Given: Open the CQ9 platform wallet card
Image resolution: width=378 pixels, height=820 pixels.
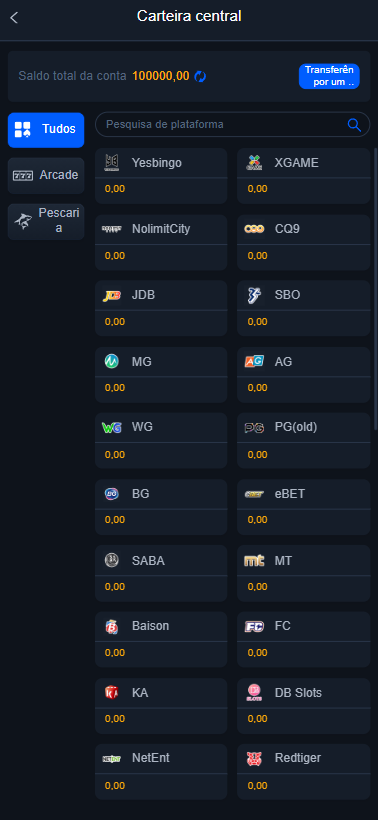Looking at the screenshot, I should coord(304,242).
